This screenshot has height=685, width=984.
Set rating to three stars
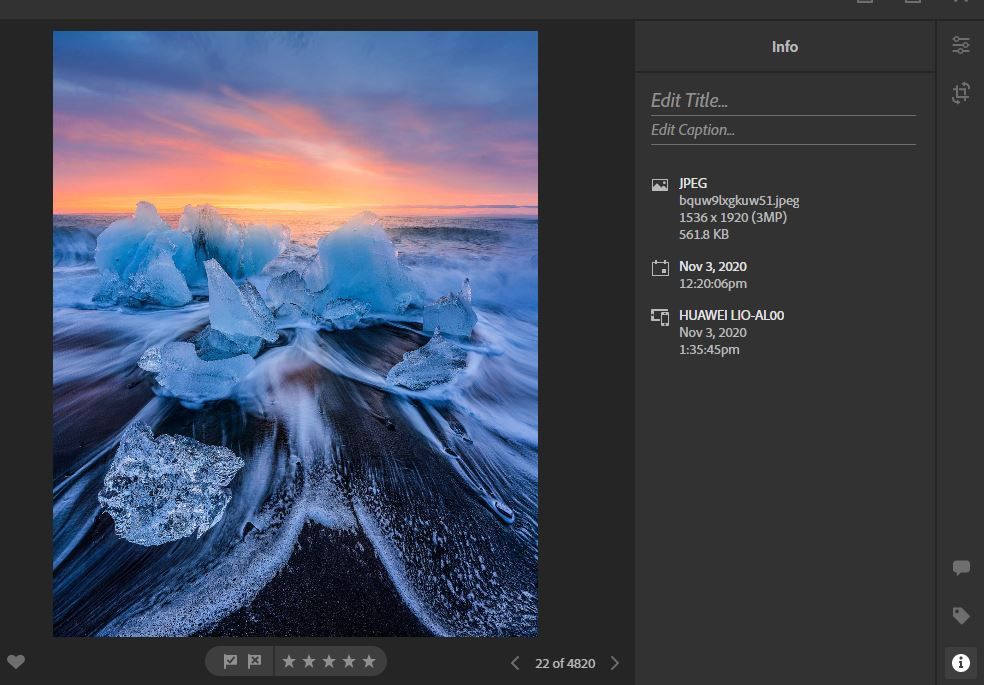(x=329, y=661)
